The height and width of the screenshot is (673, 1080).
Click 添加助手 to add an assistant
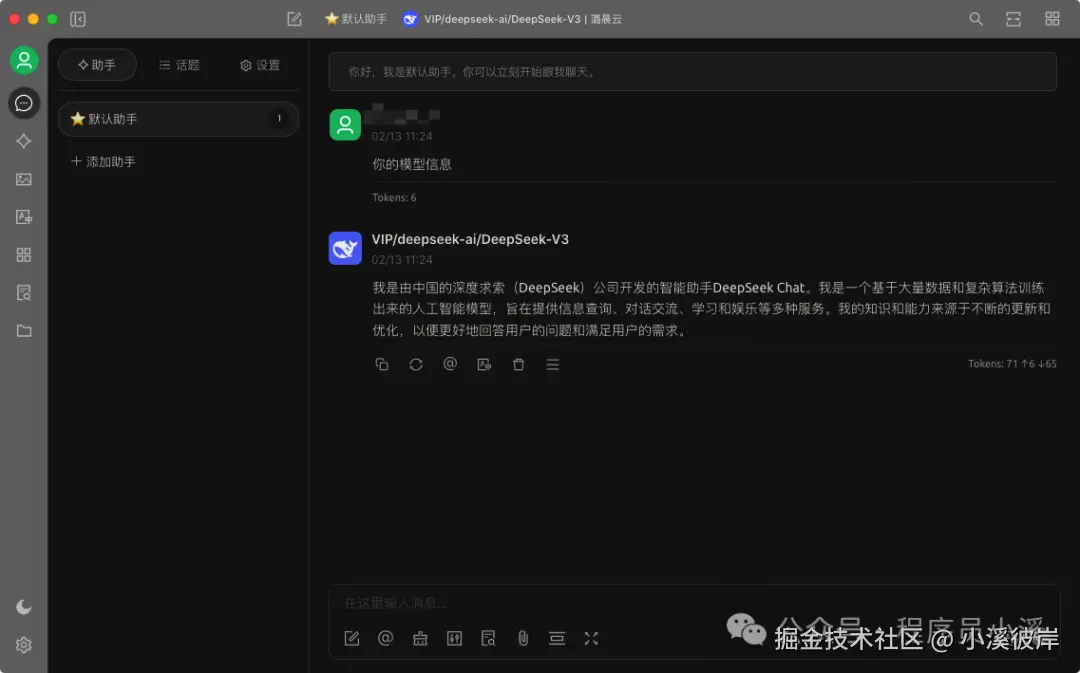tap(103, 162)
